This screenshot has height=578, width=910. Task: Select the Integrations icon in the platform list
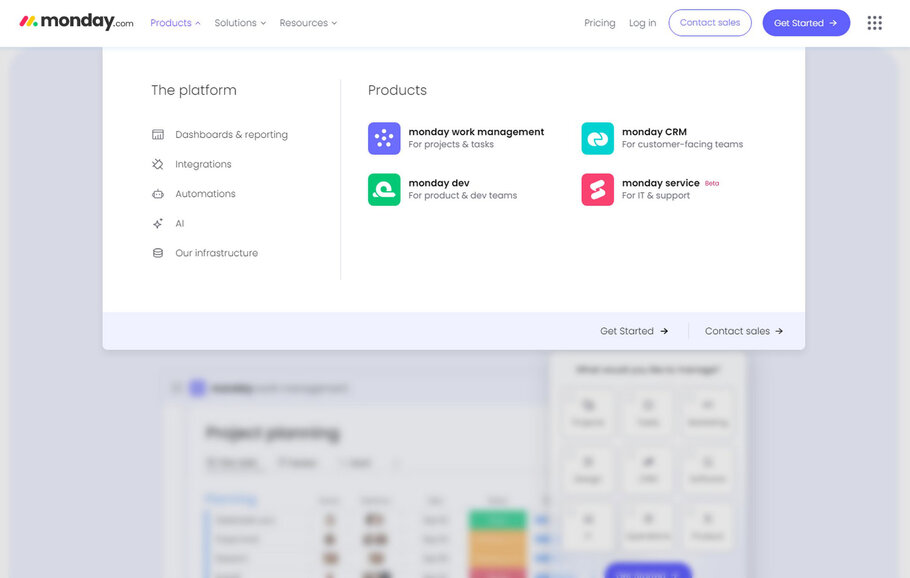click(x=157, y=163)
